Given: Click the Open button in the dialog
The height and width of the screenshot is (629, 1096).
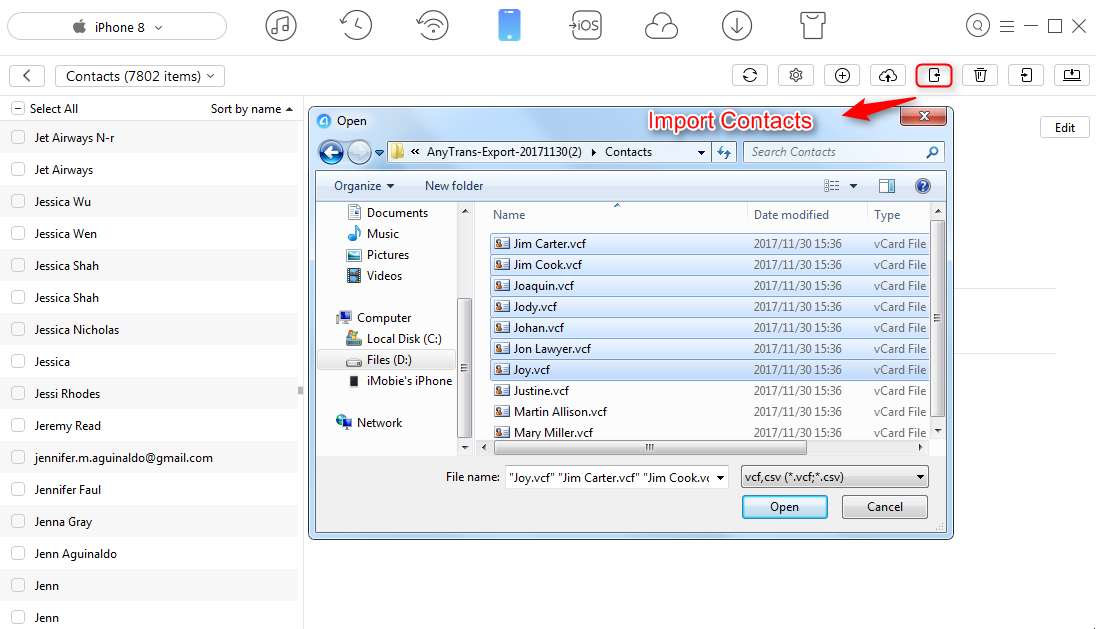Looking at the screenshot, I should 784,507.
